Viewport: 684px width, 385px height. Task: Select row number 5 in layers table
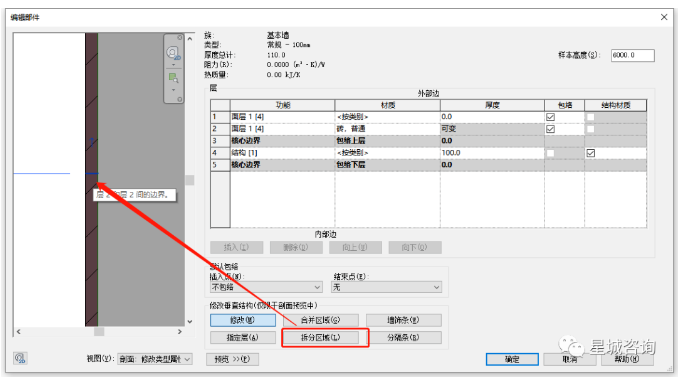(x=220, y=165)
